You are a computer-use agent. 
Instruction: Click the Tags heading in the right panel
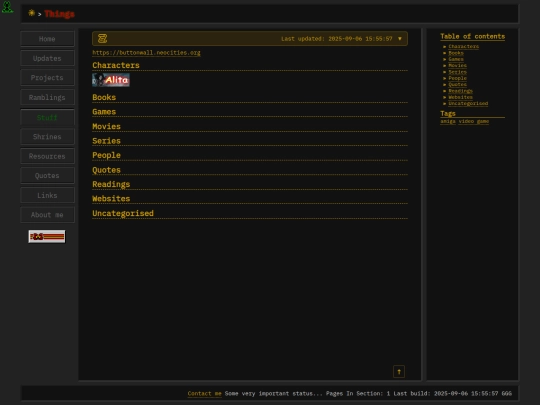tap(448, 113)
